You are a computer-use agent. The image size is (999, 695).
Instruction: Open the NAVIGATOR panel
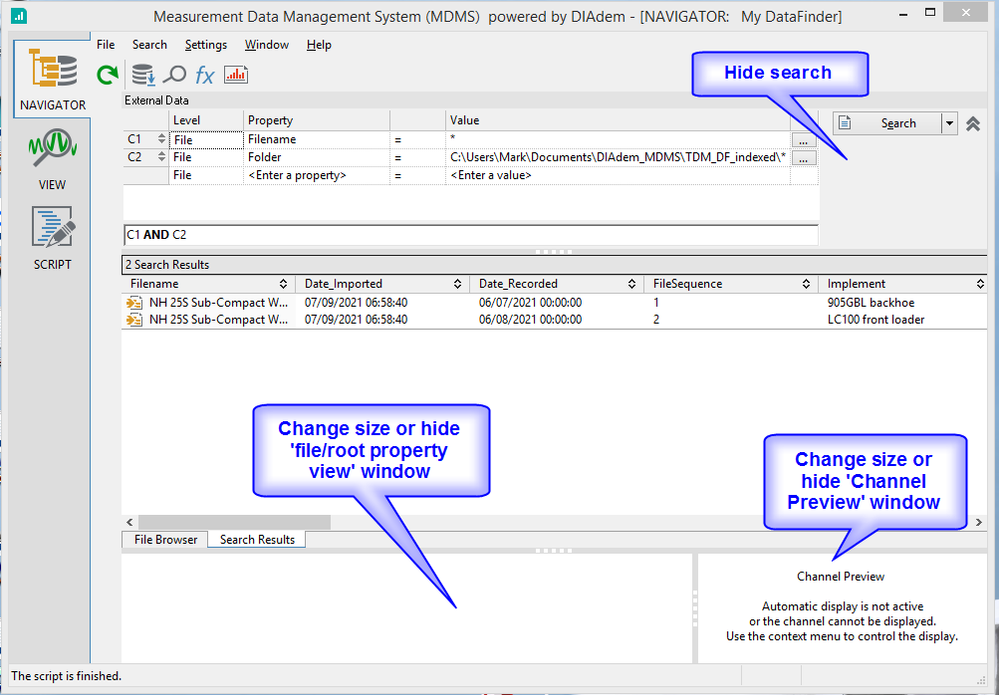[52, 79]
